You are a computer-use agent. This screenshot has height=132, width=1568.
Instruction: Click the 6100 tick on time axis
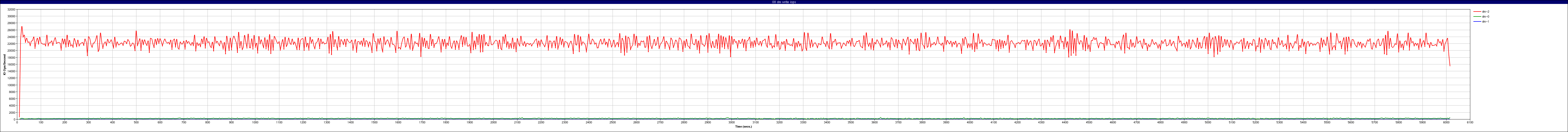pos(1470,122)
